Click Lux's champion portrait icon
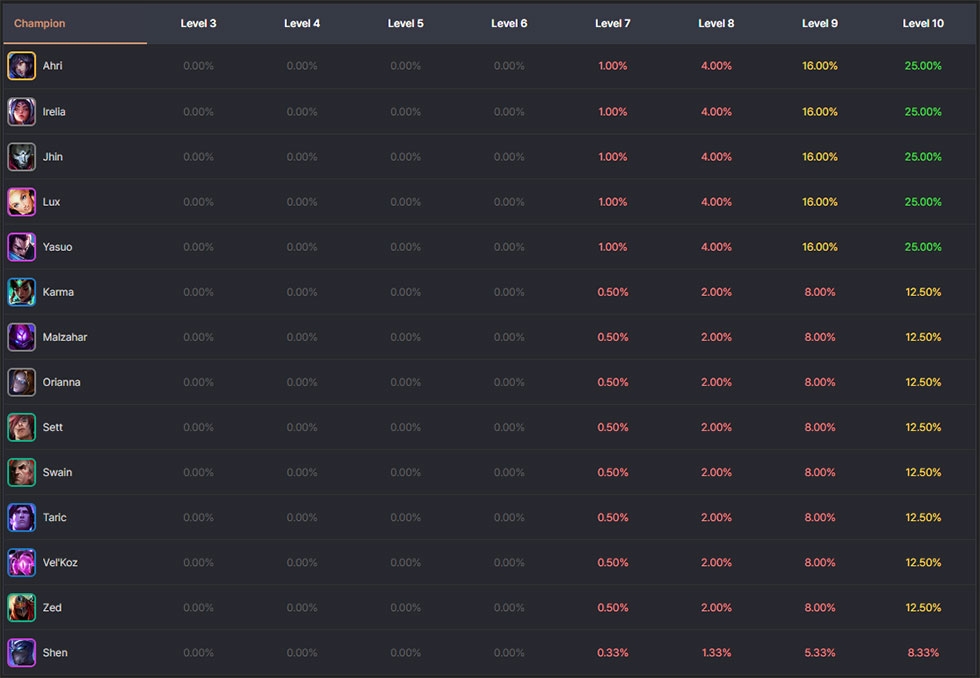The height and width of the screenshot is (678, 980). (21, 202)
